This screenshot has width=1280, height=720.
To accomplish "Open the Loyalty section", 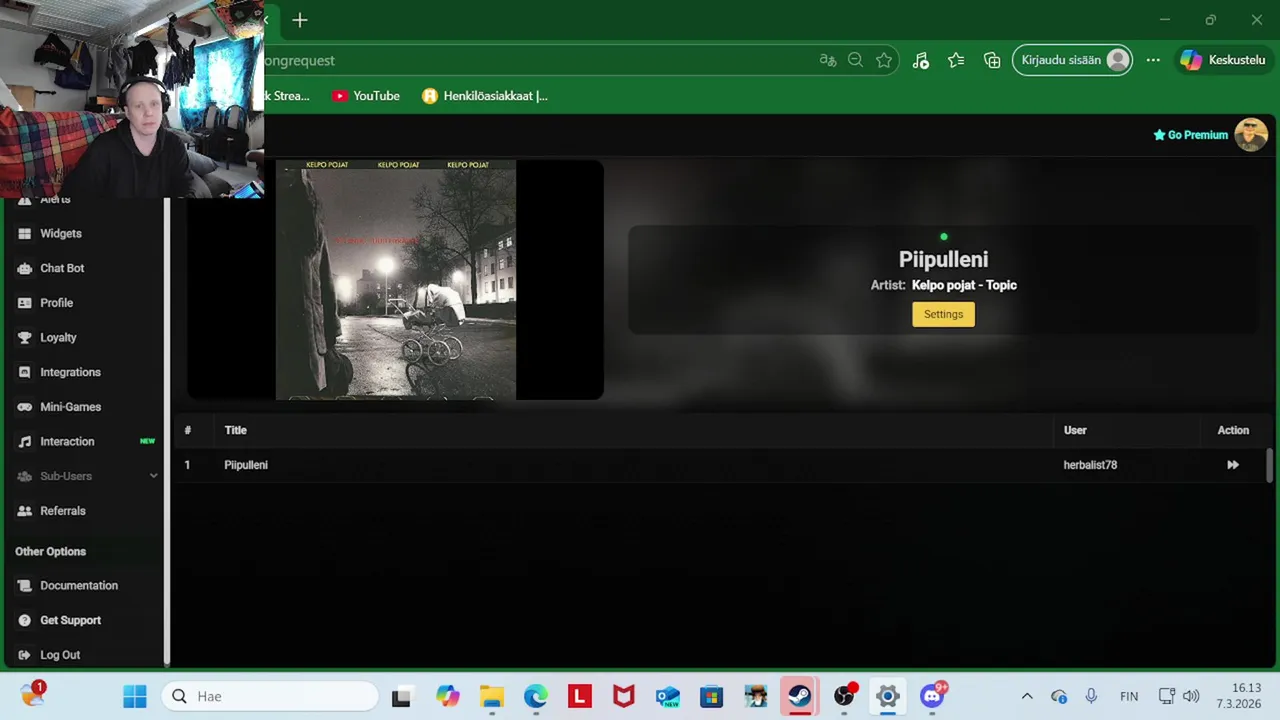I will click(x=58, y=337).
